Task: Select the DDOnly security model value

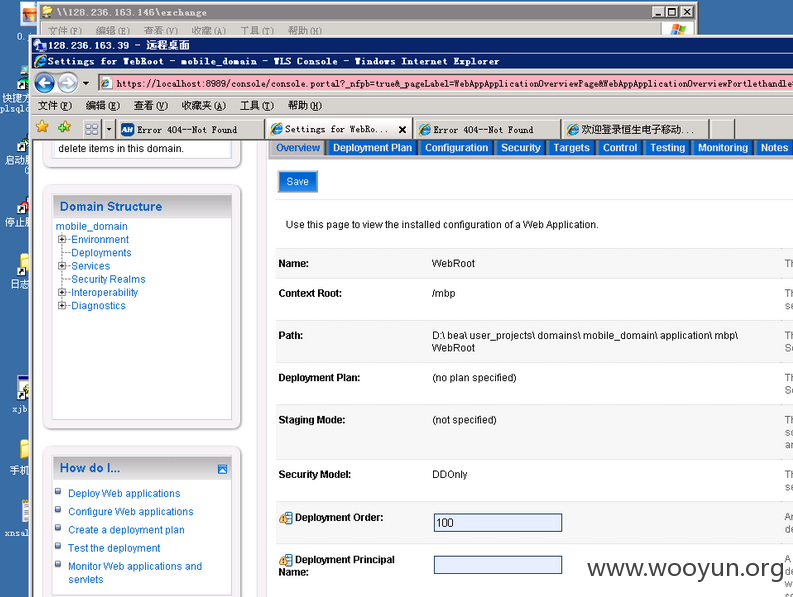Action: click(x=450, y=475)
